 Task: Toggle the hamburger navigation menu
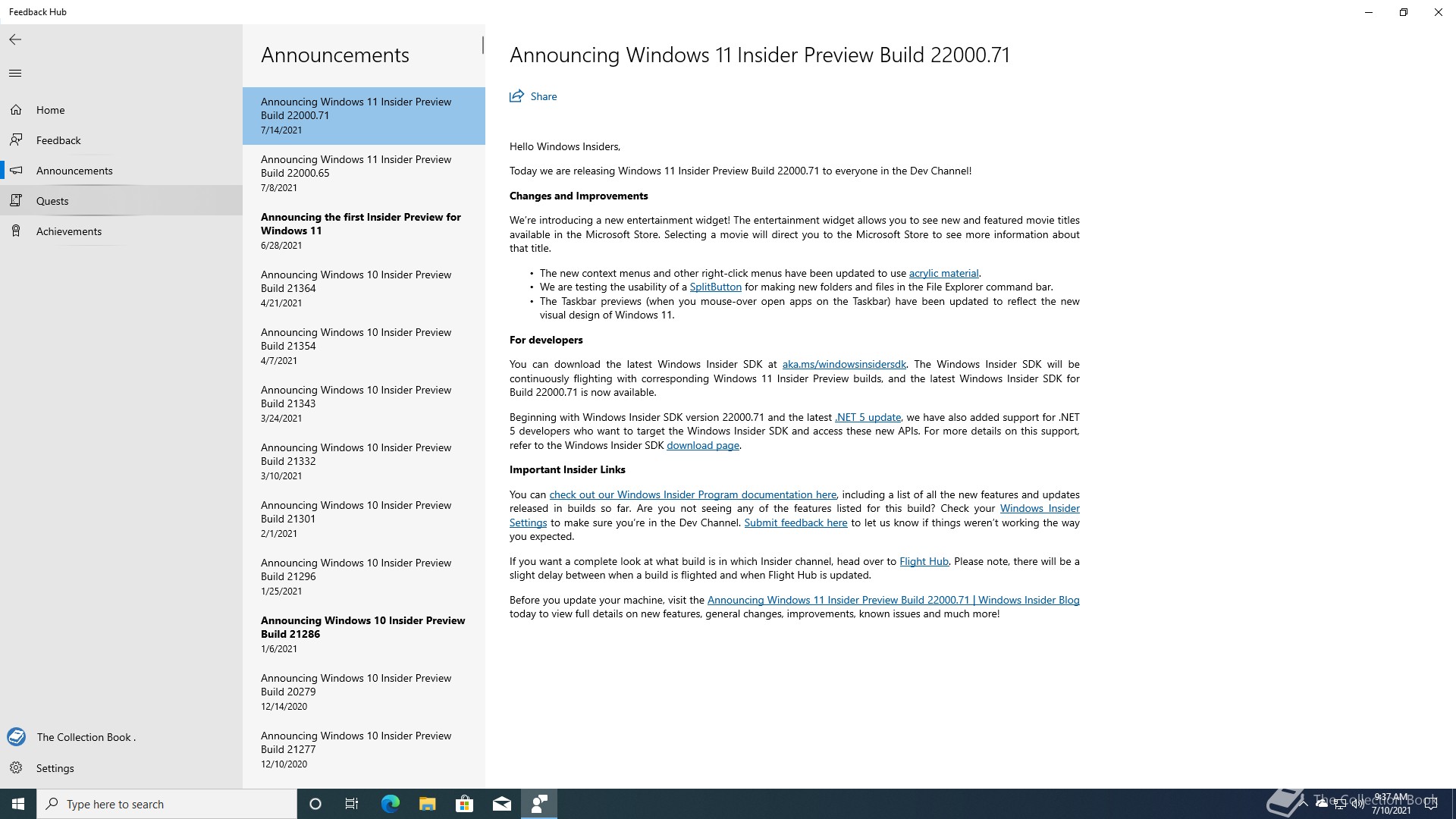click(x=15, y=73)
